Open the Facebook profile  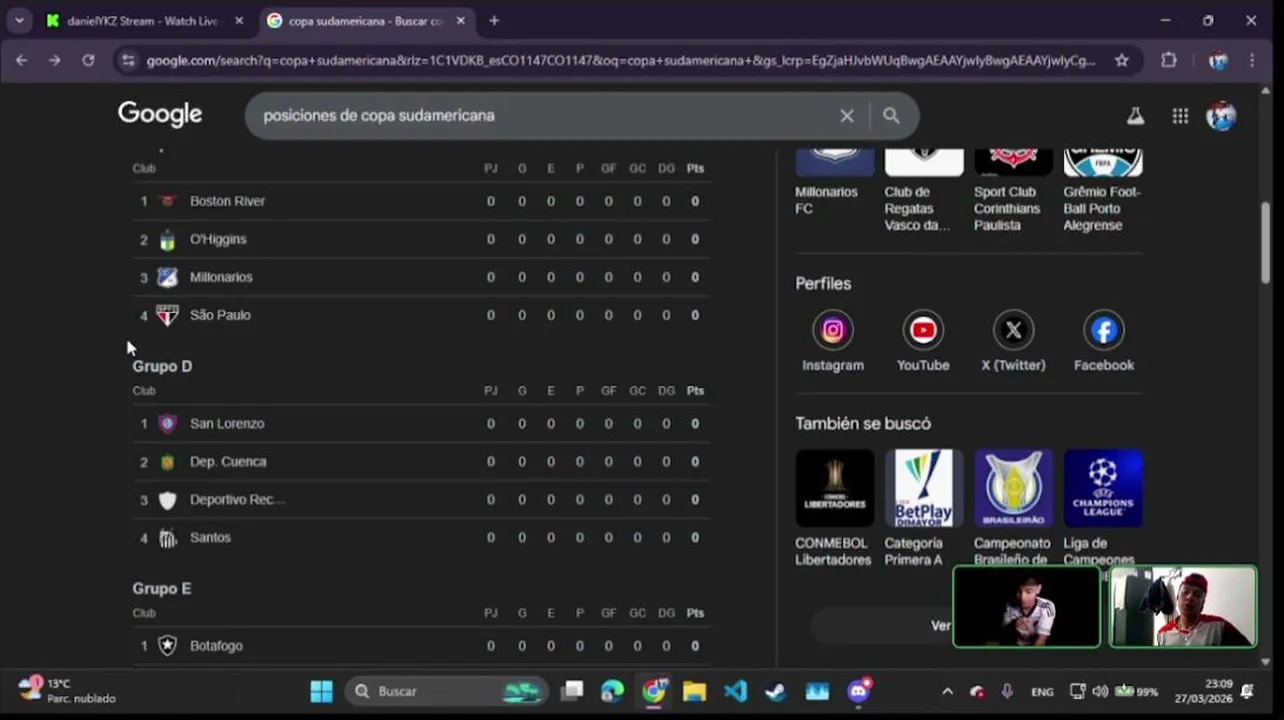(x=1104, y=343)
